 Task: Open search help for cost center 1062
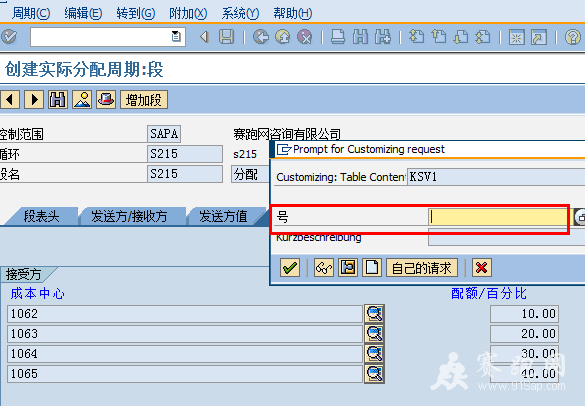click(x=374, y=313)
